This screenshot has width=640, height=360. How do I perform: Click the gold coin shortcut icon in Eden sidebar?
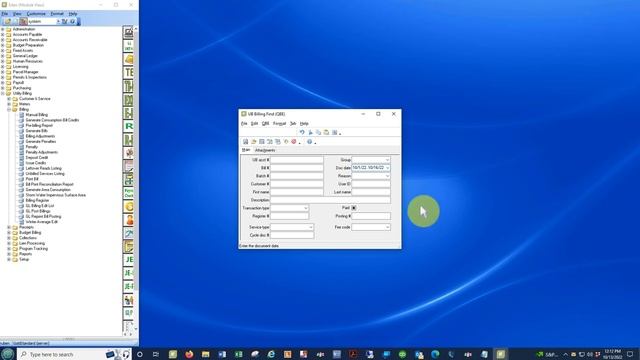point(129,207)
